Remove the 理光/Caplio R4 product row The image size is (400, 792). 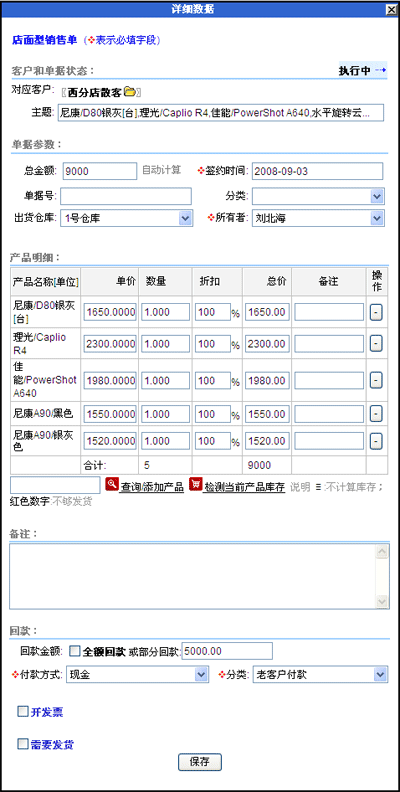click(375, 344)
